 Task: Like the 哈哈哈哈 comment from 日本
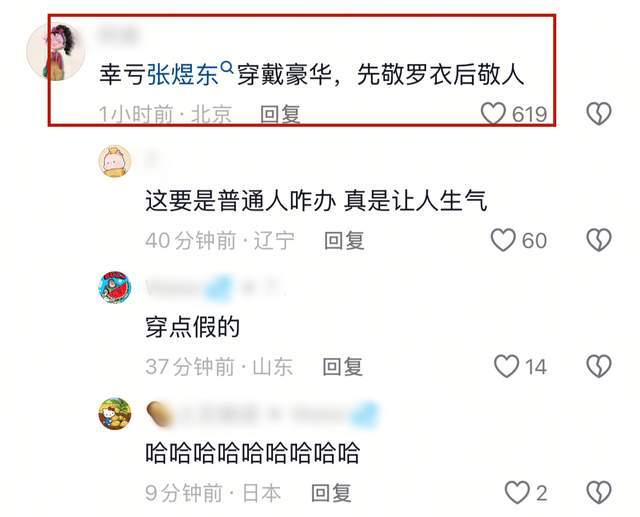[x=517, y=493]
